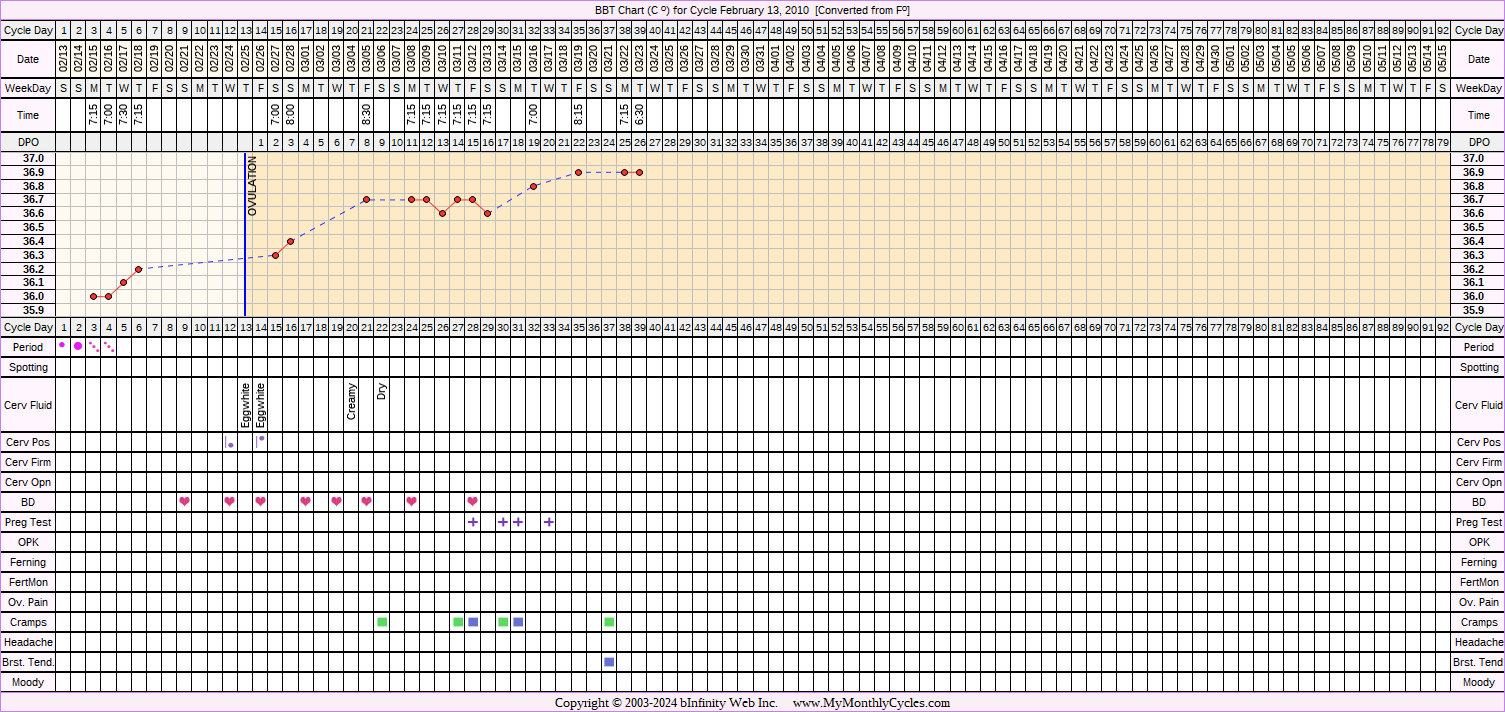Select the Dry cervical fluid entry
The width and height of the screenshot is (1505, 712).
click(x=382, y=391)
